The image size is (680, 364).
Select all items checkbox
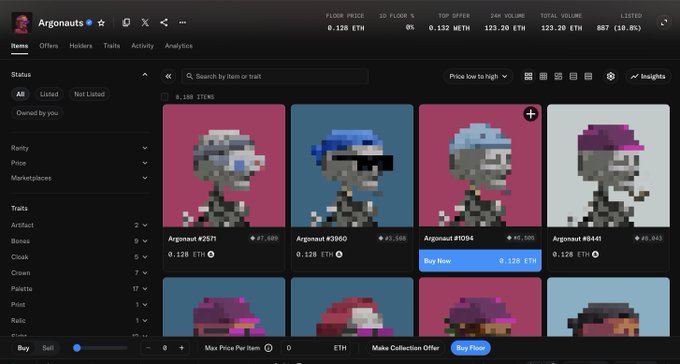coord(165,97)
